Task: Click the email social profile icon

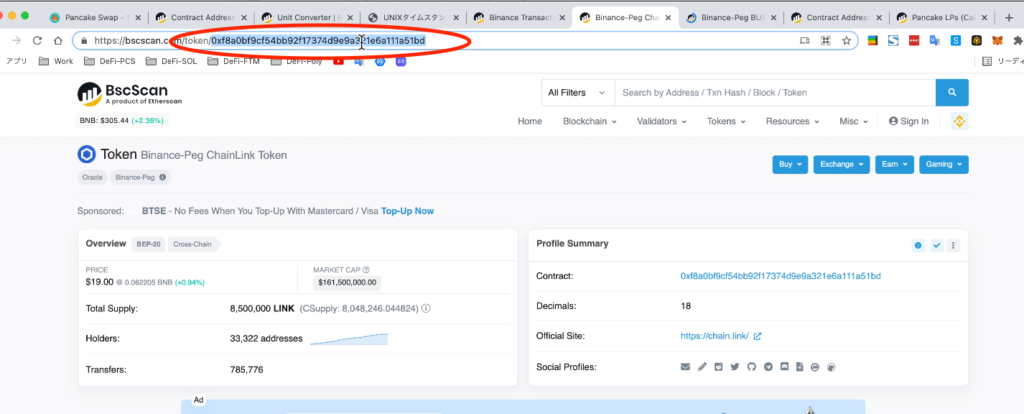Action: (685, 367)
